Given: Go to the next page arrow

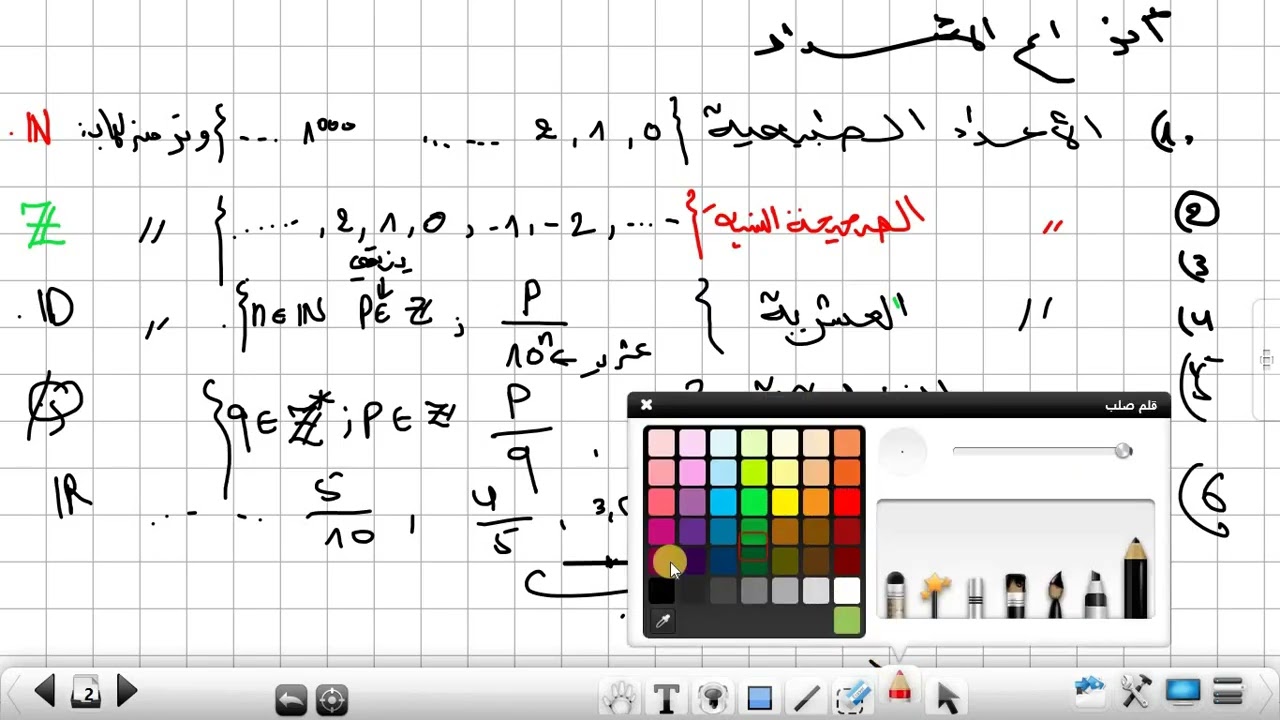Looking at the screenshot, I should coord(127,691).
